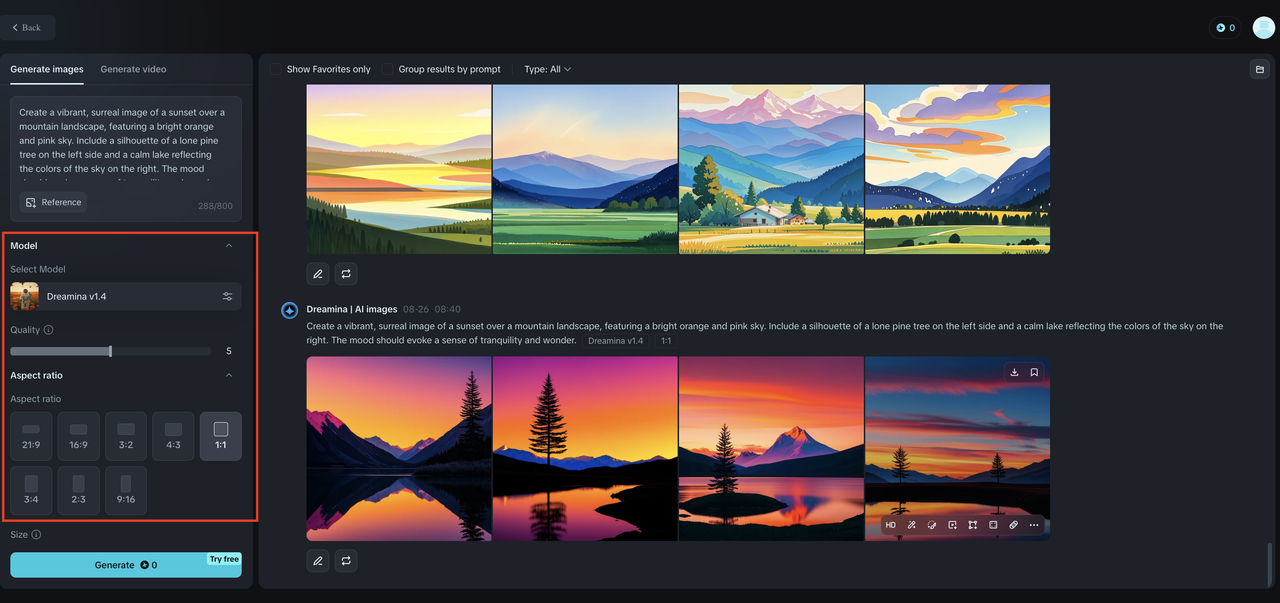Bookmark the hovered sunset image
The height and width of the screenshot is (603, 1280).
(1034, 372)
